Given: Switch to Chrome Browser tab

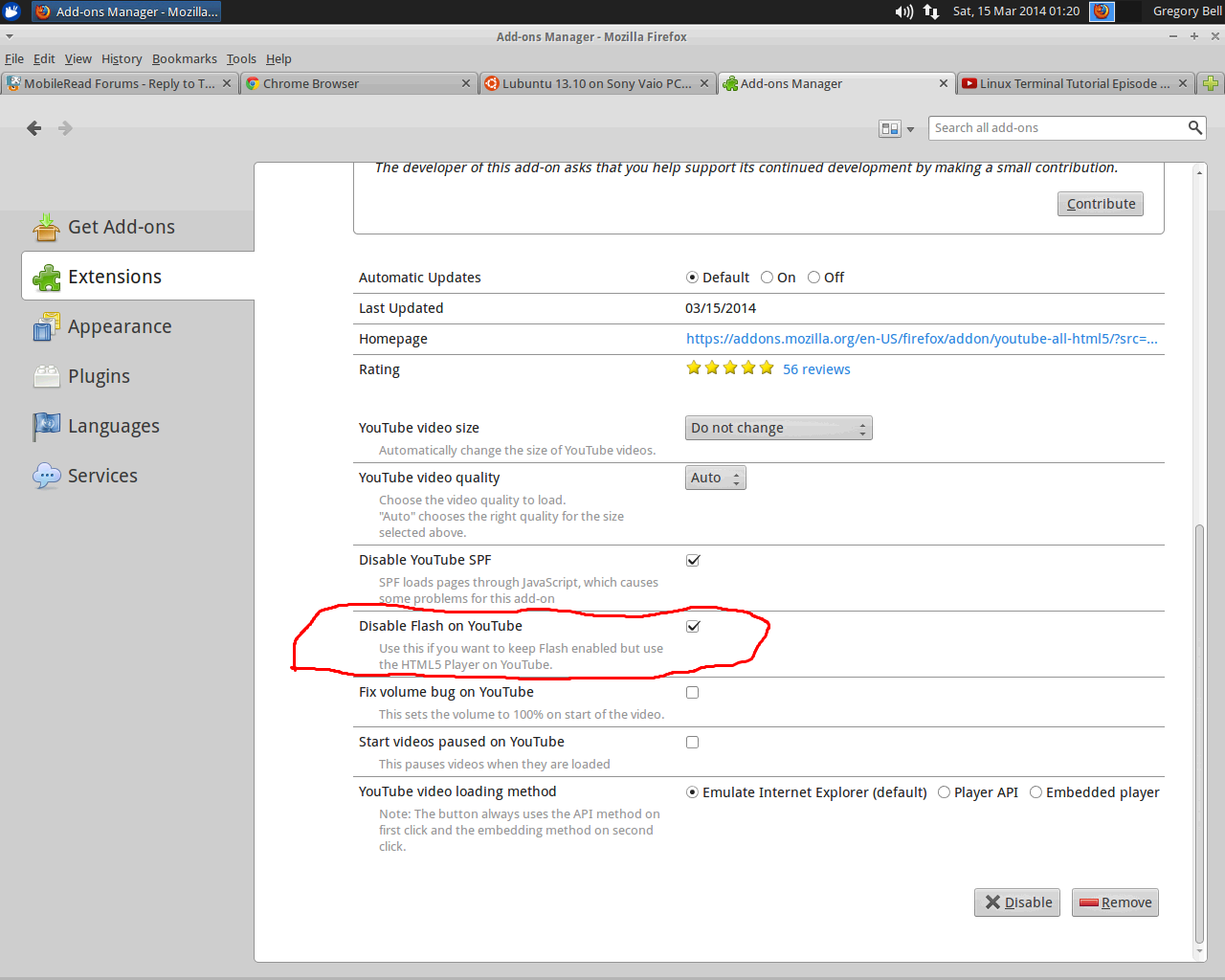Looking at the screenshot, I should pos(359,83).
